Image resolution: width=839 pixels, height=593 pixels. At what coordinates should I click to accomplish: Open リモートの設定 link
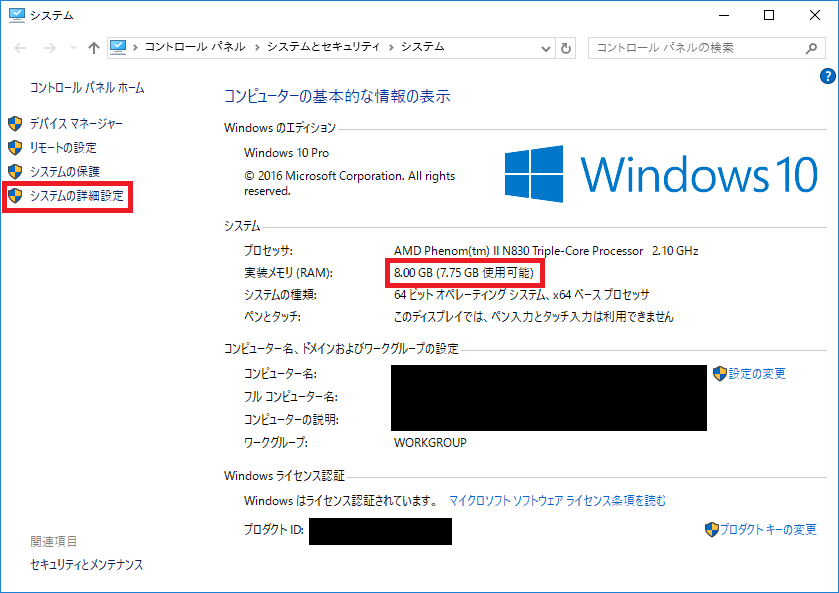pos(63,148)
